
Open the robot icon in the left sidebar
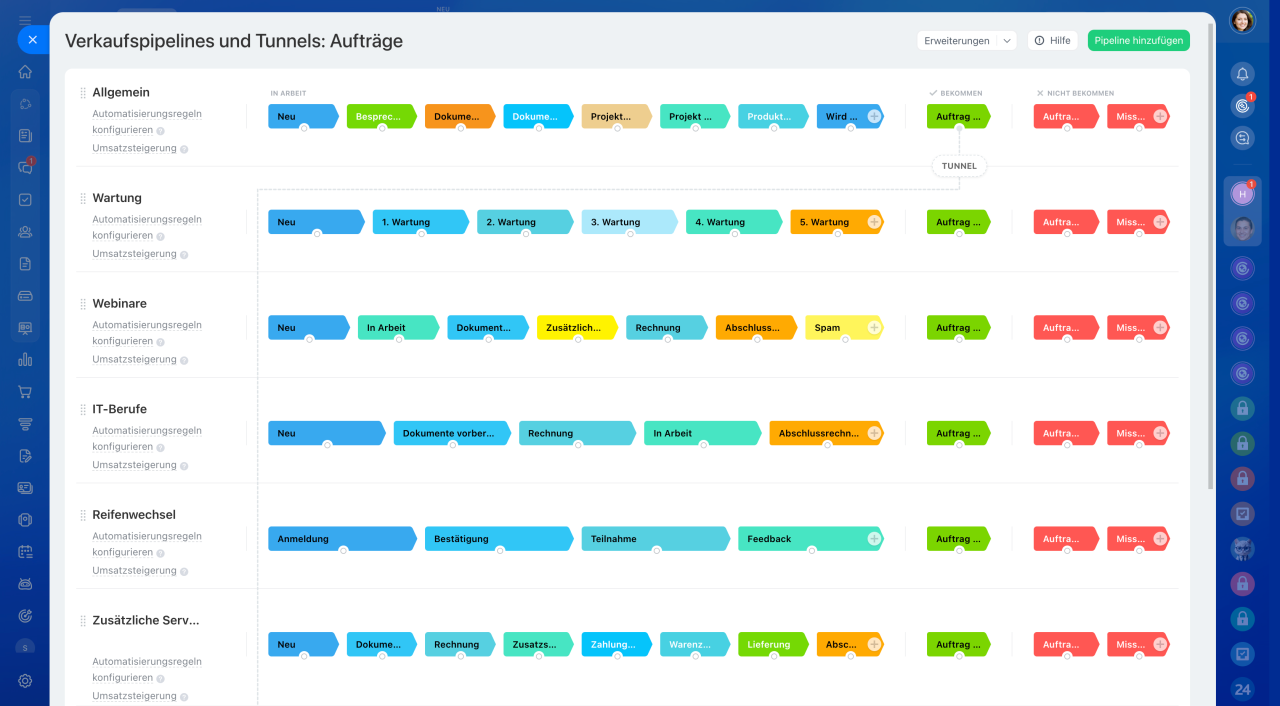[x=25, y=583]
